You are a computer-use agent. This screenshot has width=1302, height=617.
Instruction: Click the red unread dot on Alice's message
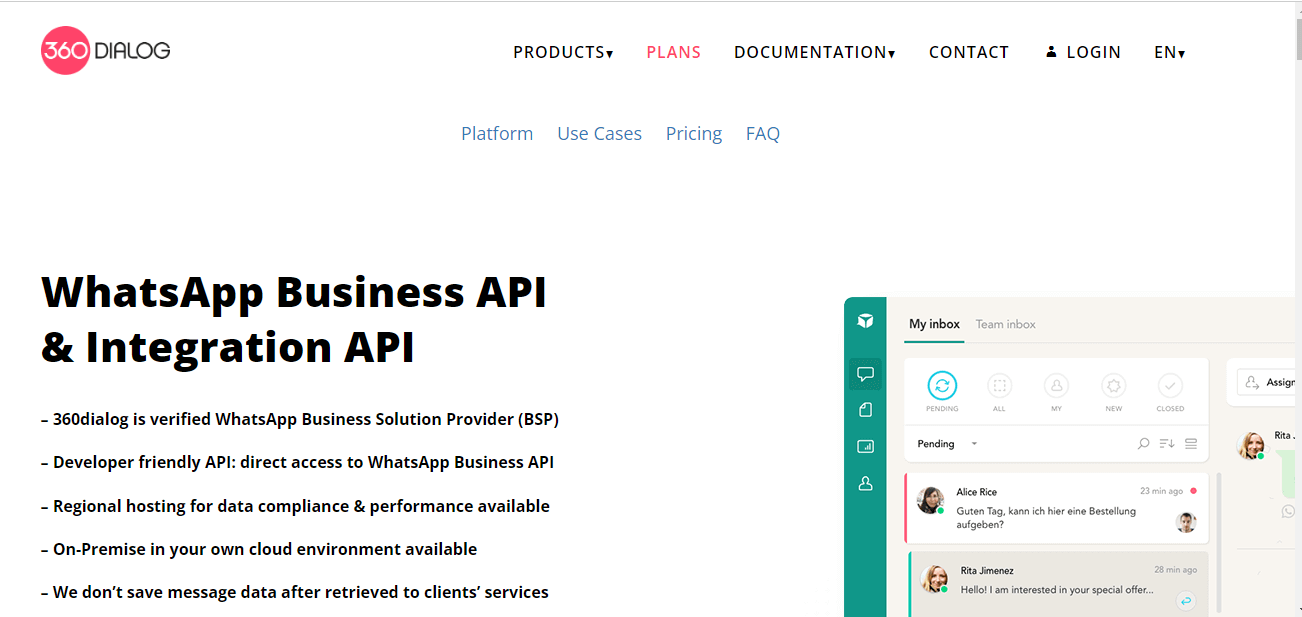(1193, 491)
